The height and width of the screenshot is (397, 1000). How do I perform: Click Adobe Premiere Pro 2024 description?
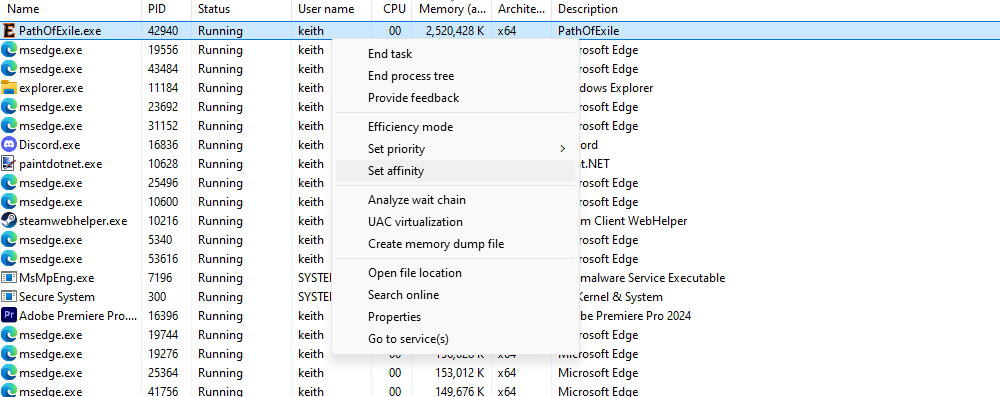click(634, 316)
